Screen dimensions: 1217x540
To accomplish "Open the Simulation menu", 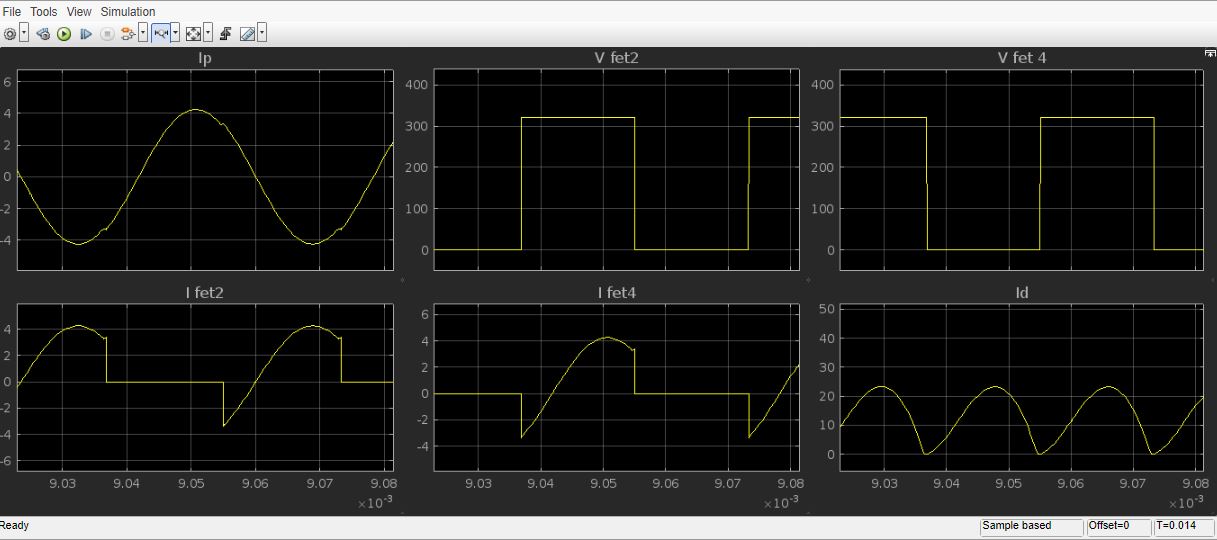I will (127, 12).
